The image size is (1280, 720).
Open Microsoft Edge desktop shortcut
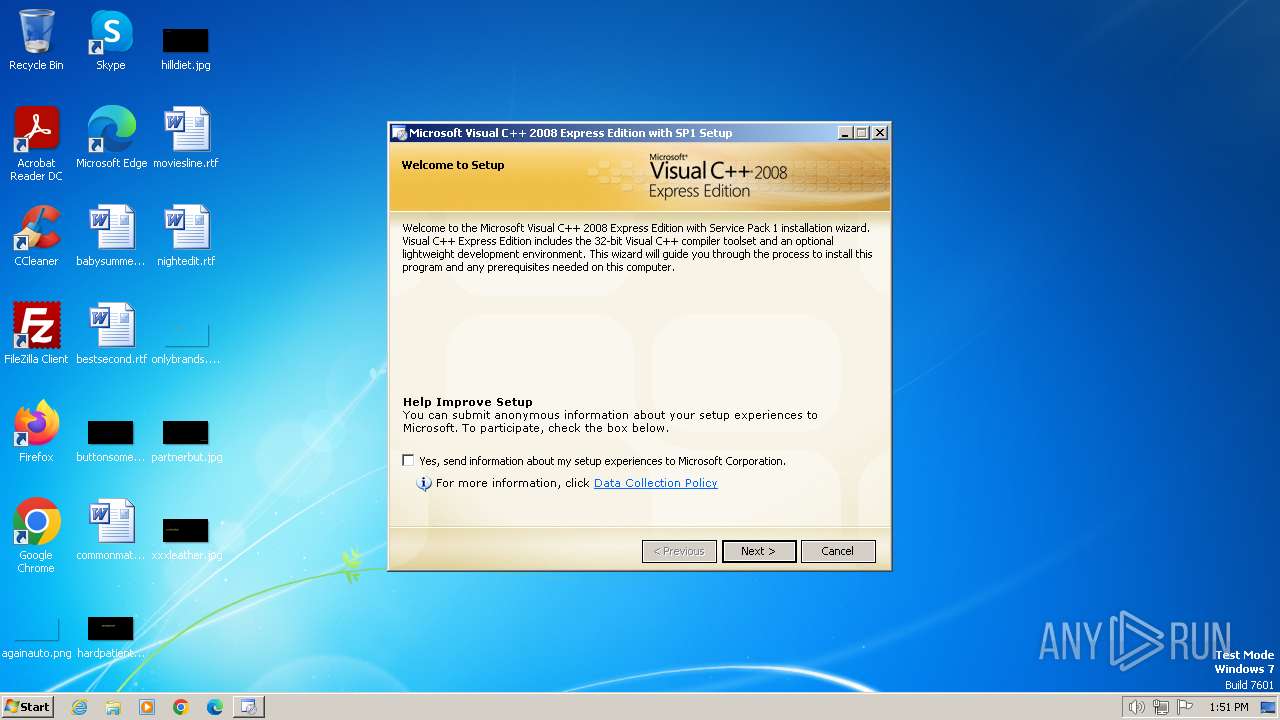click(111, 137)
